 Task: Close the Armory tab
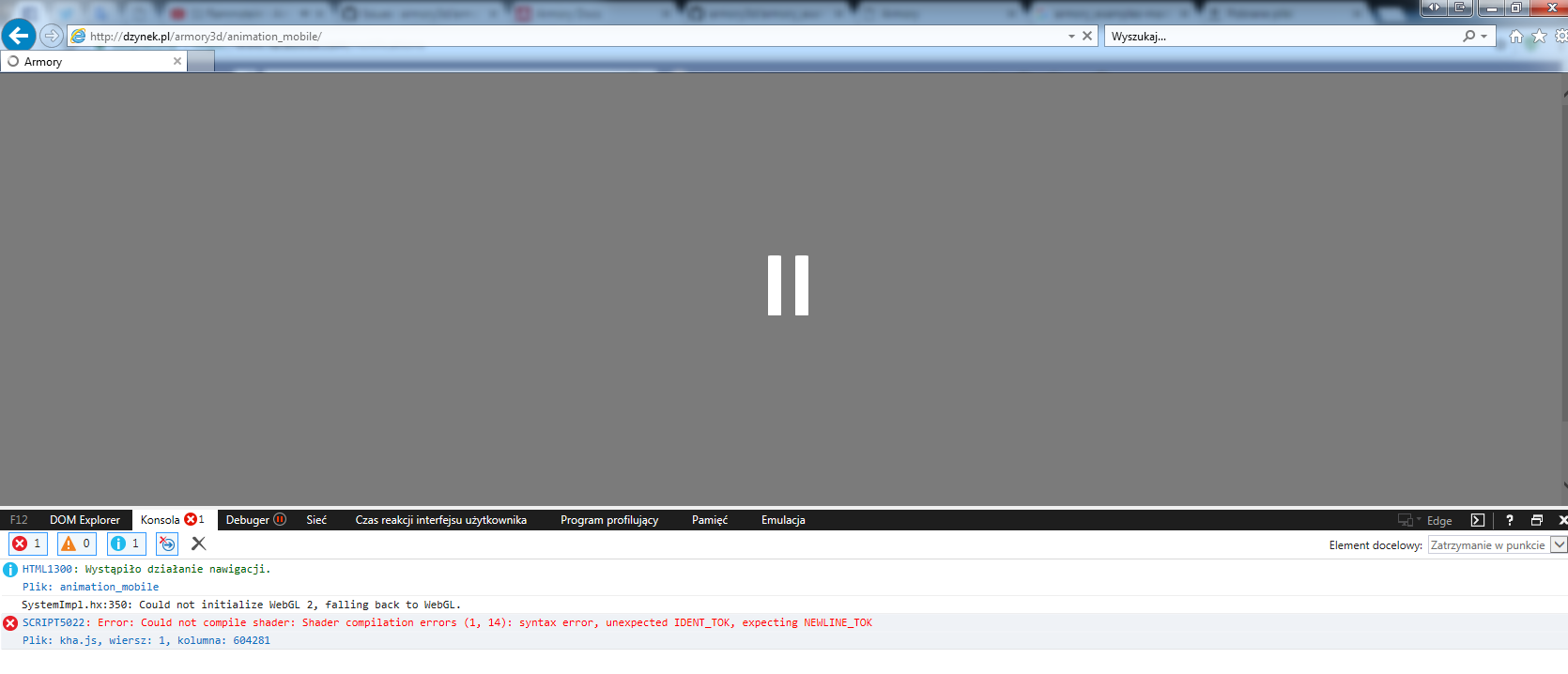coord(177,61)
